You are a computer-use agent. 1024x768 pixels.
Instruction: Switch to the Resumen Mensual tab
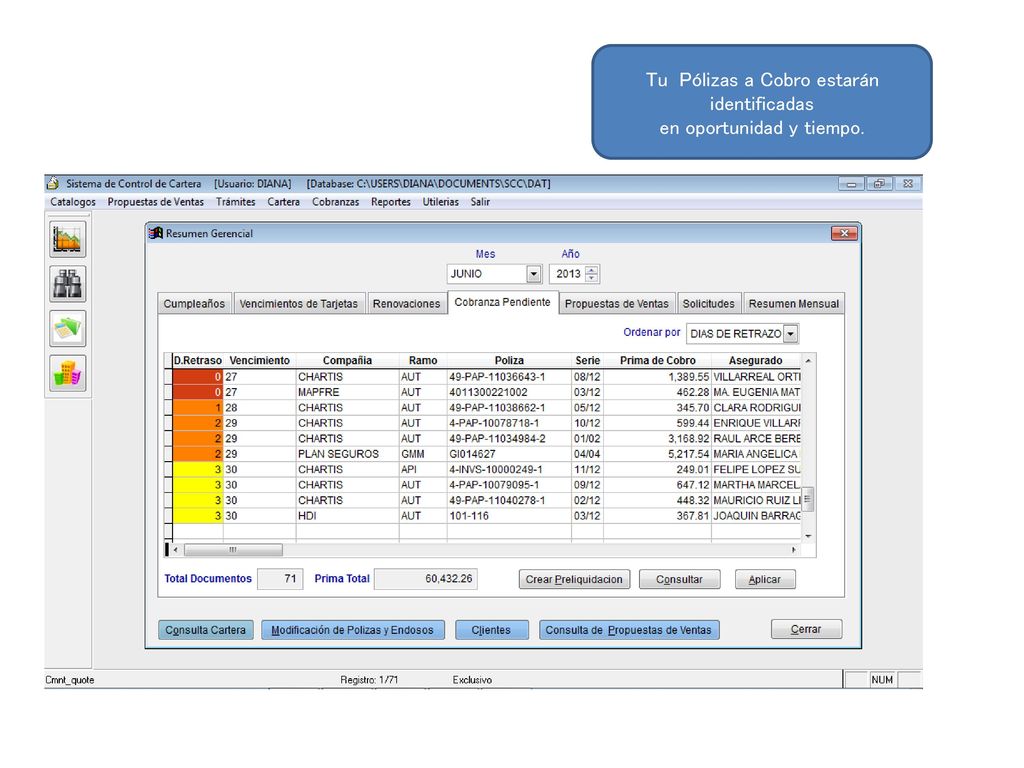point(793,304)
